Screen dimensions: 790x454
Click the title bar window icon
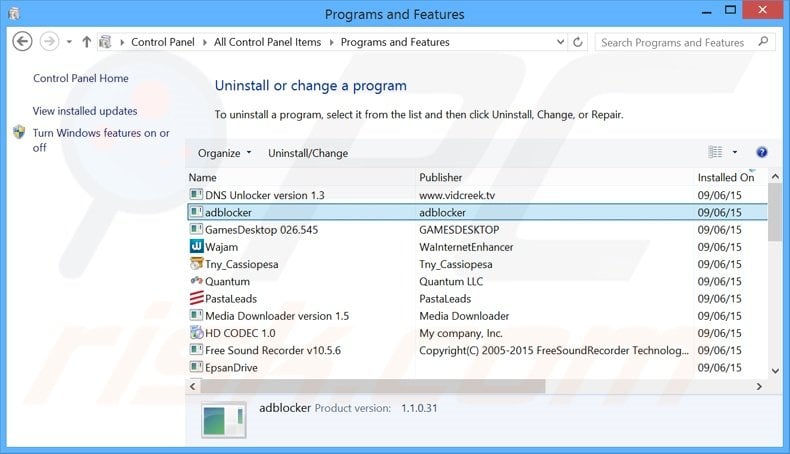14,13
